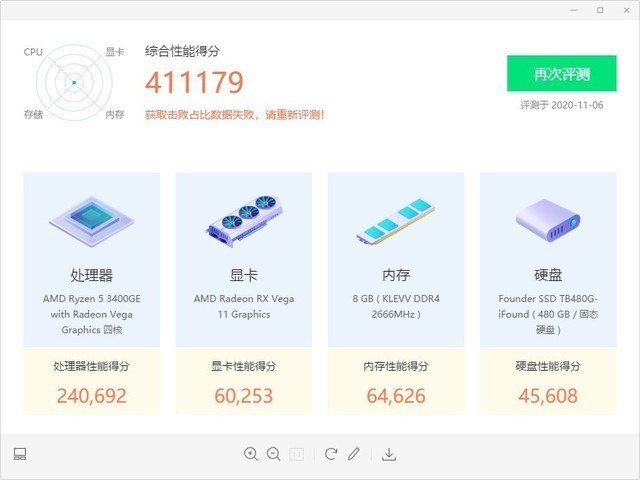Open the pencil edit tool
The height and width of the screenshot is (480, 640).
(354, 454)
